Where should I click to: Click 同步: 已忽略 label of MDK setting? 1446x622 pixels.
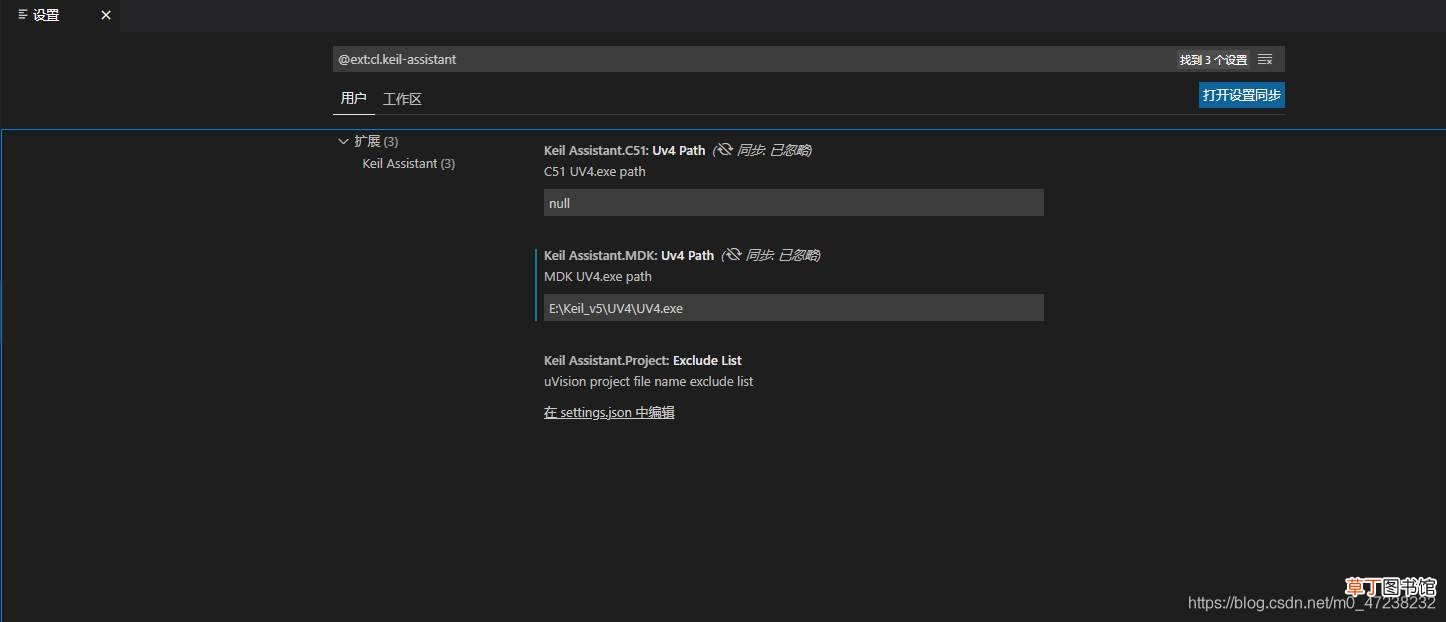tap(783, 255)
